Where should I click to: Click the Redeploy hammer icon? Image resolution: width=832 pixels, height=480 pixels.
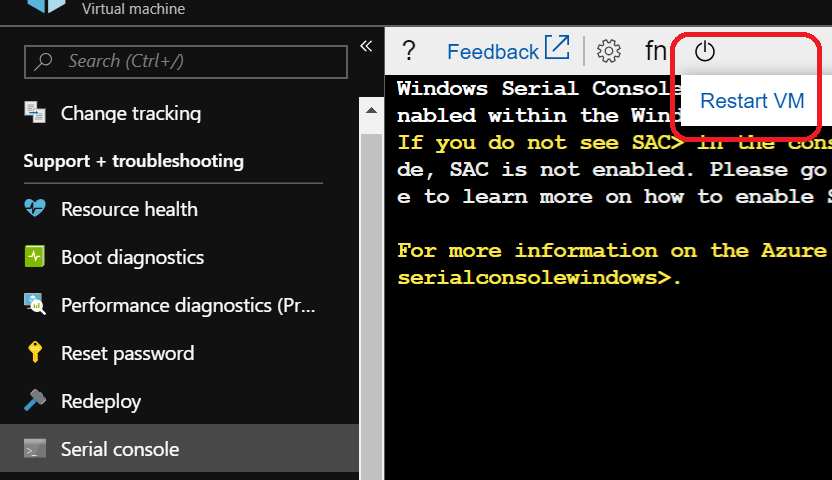[35, 401]
